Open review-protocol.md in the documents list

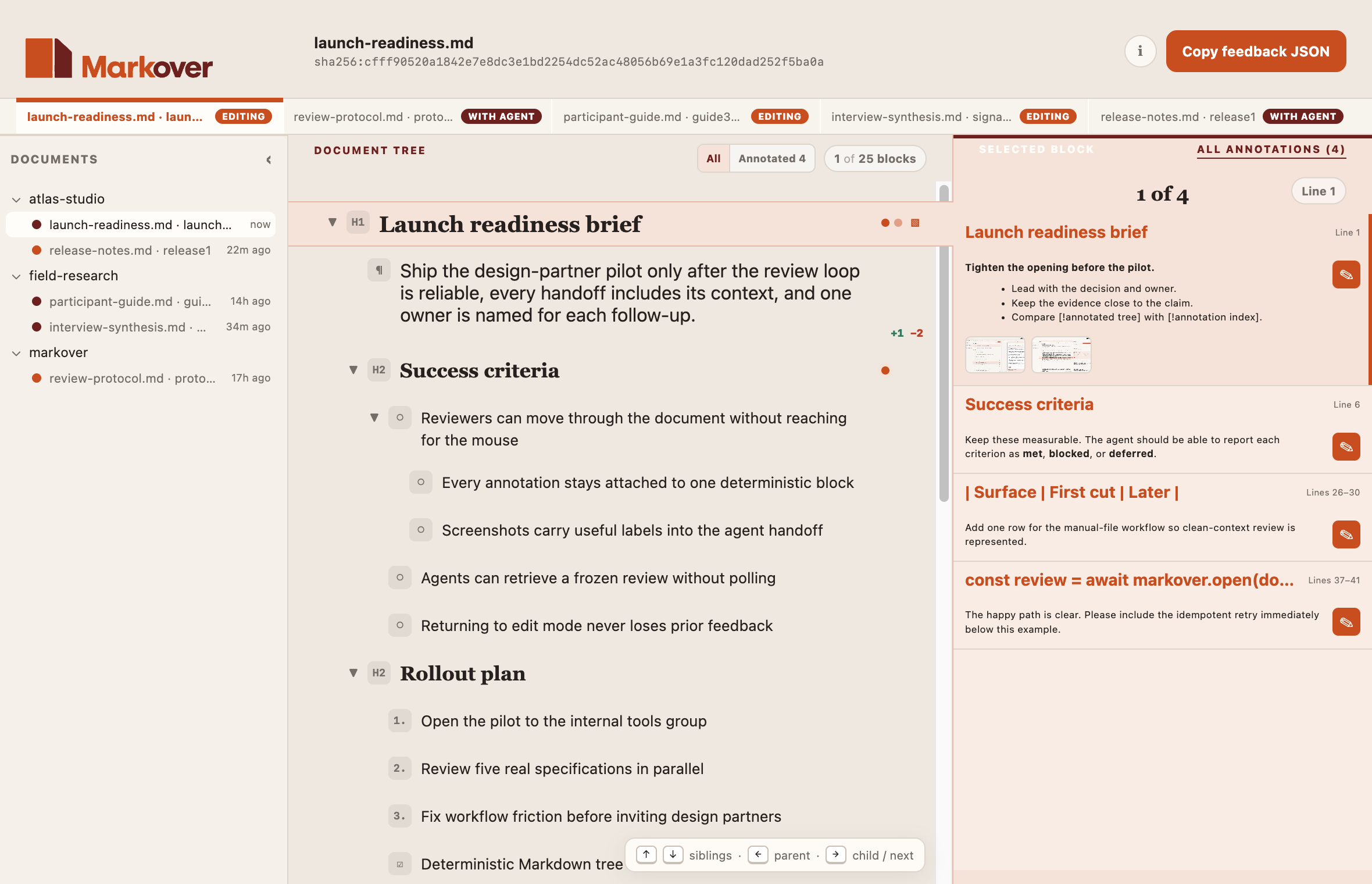tap(141, 378)
